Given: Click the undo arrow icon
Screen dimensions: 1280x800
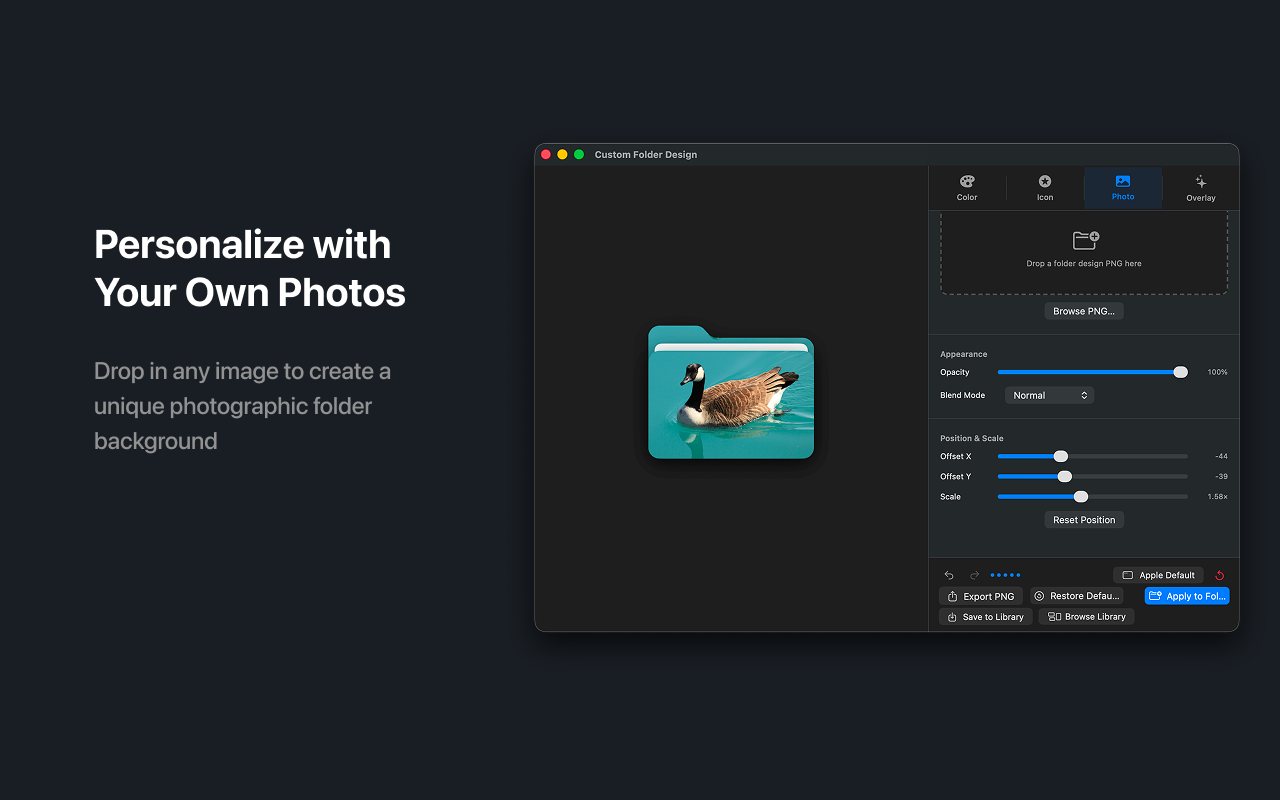Looking at the screenshot, I should pyautogui.click(x=948, y=575).
